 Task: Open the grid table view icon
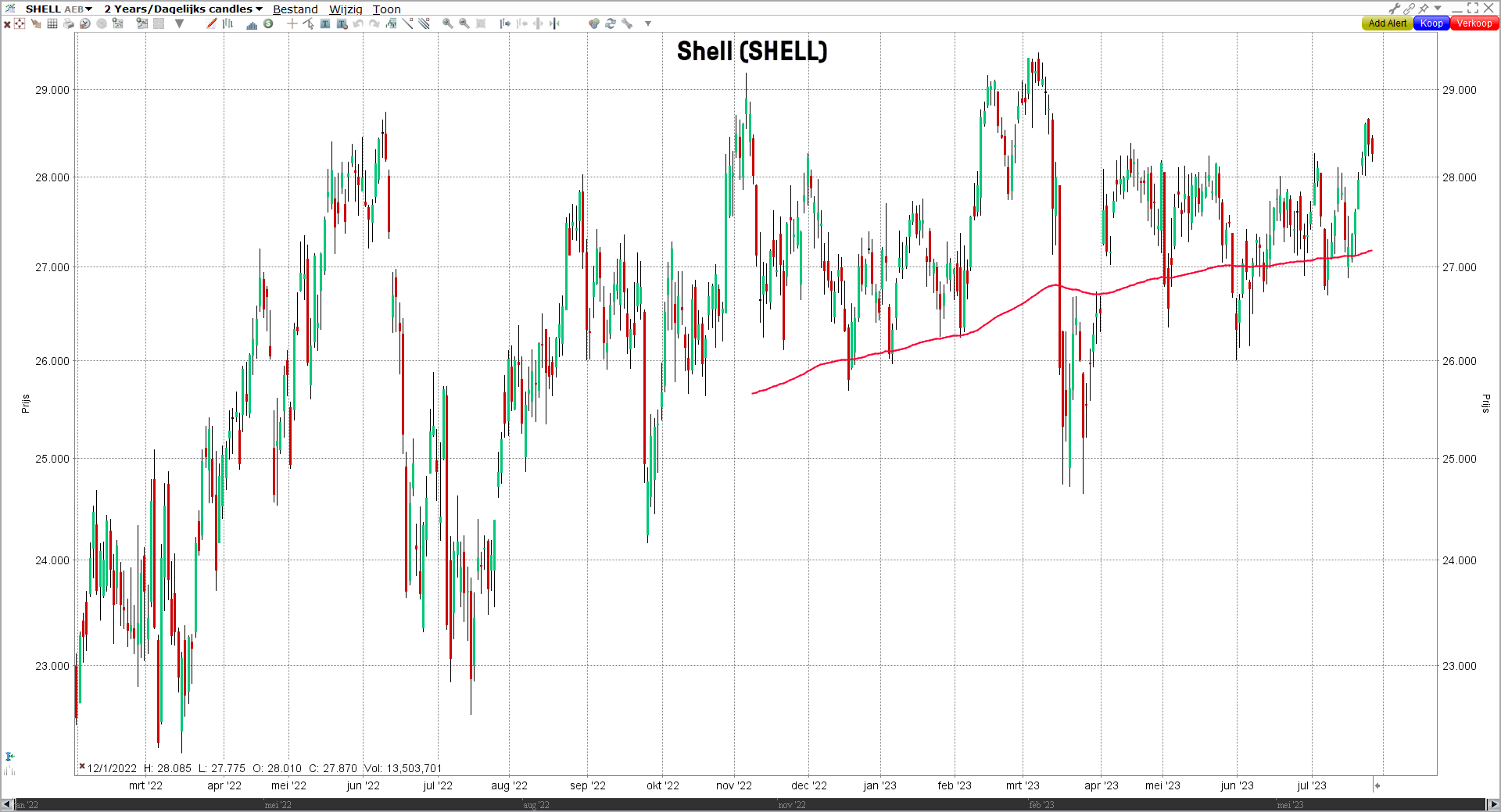(52, 23)
